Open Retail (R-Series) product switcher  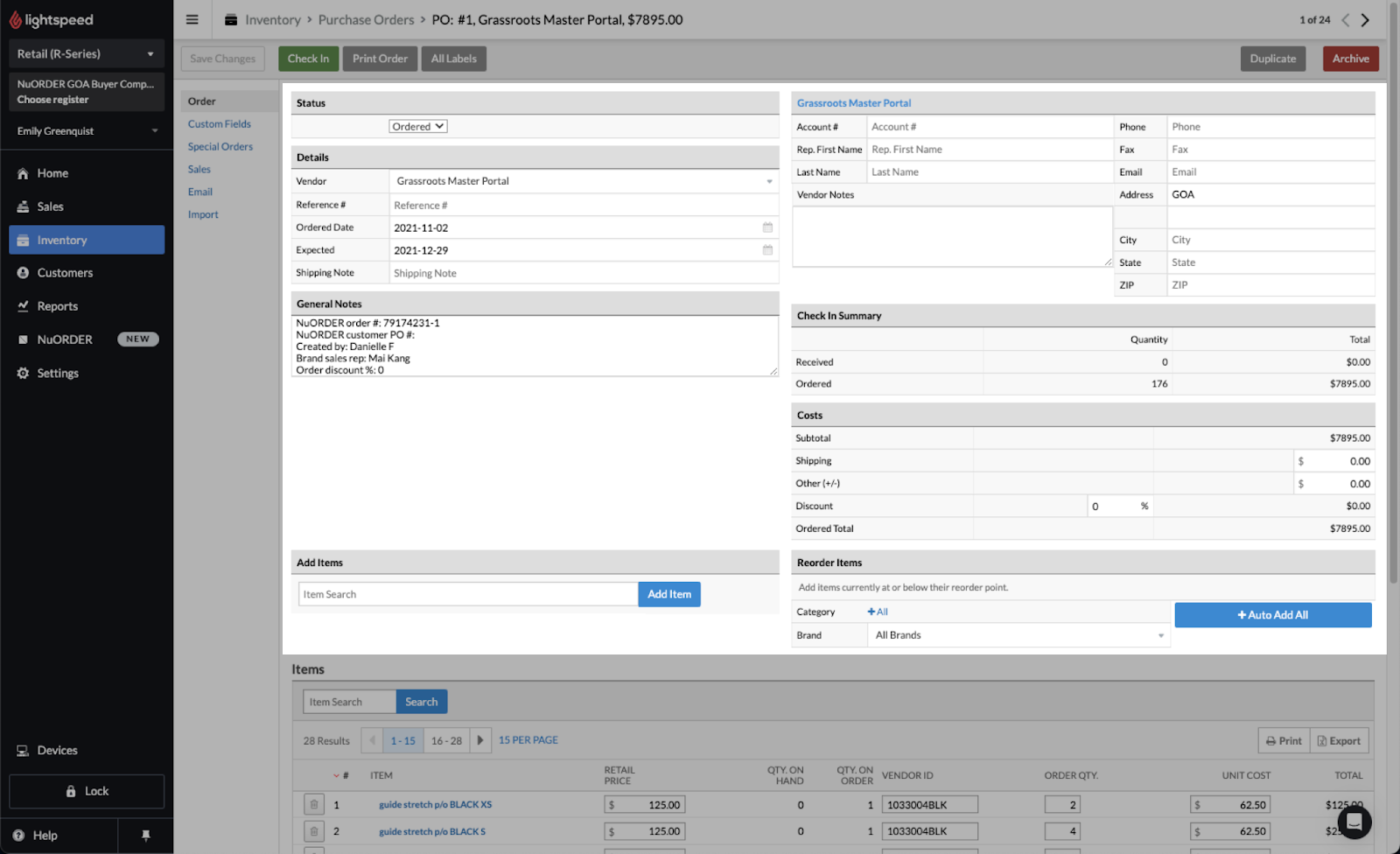(x=86, y=54)
